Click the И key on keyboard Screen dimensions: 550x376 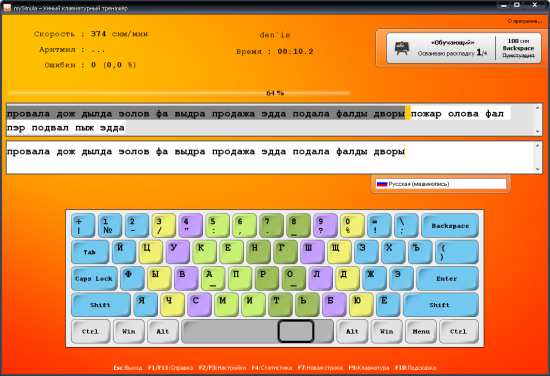[x=253, y=305]
